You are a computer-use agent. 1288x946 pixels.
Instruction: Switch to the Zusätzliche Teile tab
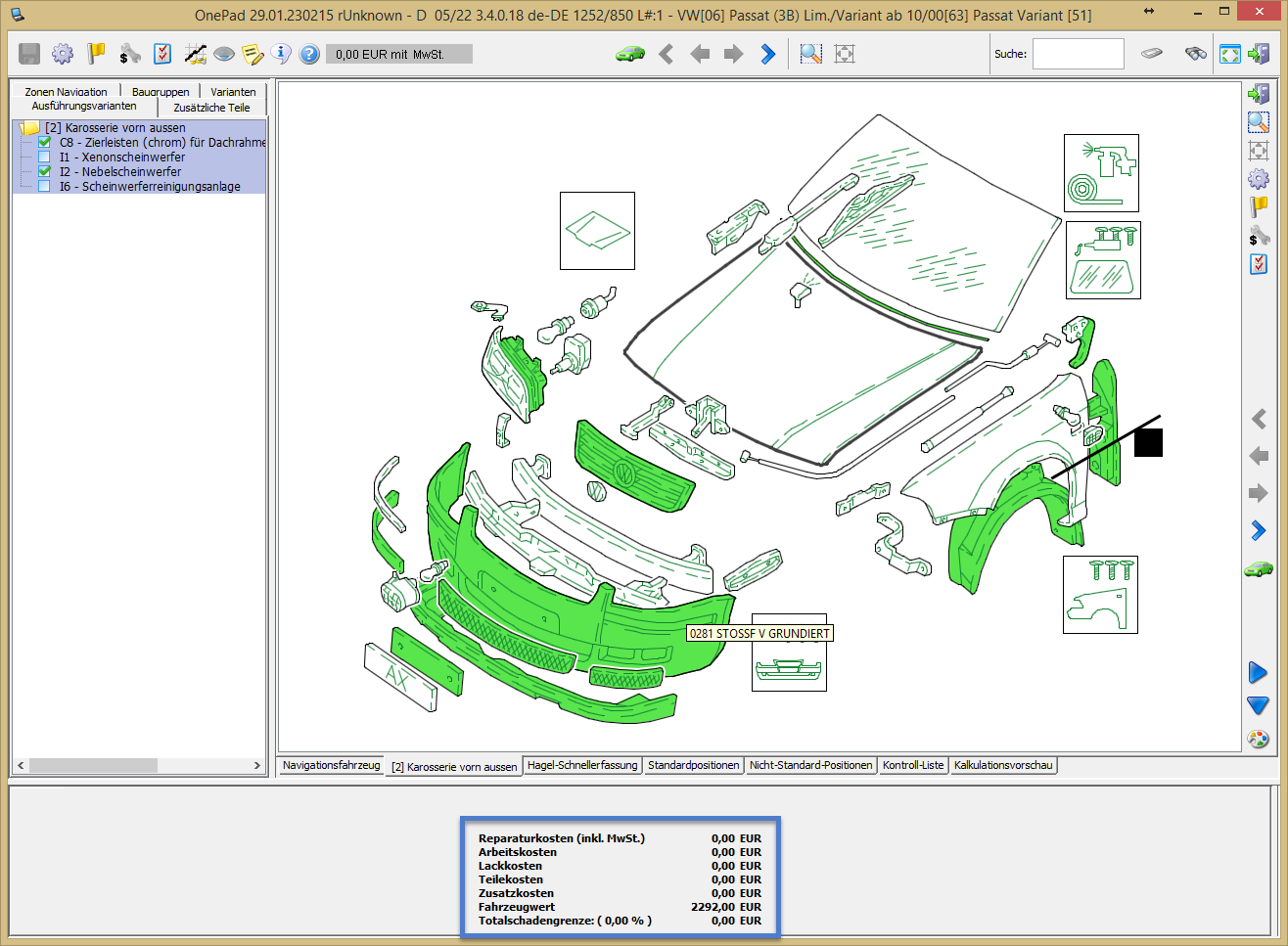211,108
